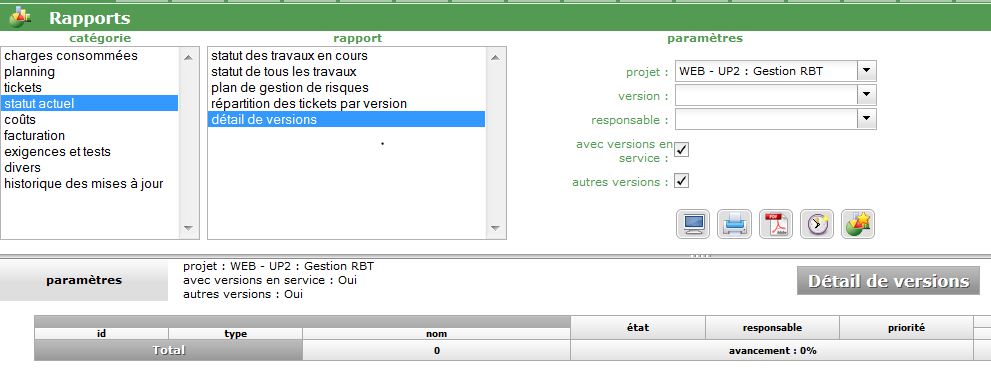Click the 'id' column header
The image size is (991, 389).
(x=101, y=333)
